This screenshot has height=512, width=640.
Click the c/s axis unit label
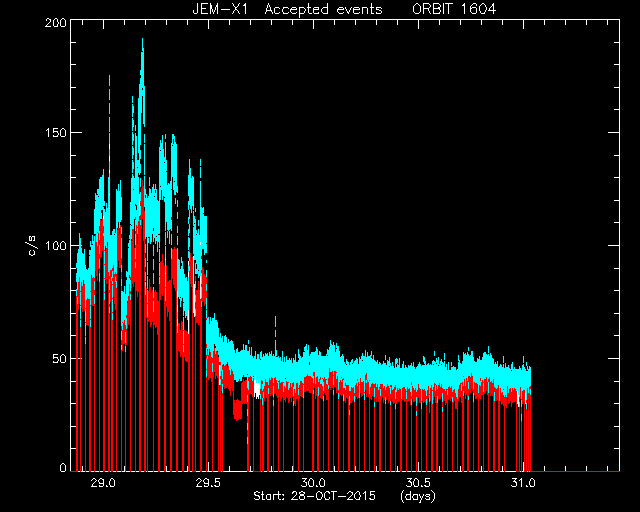click(32, 246)
